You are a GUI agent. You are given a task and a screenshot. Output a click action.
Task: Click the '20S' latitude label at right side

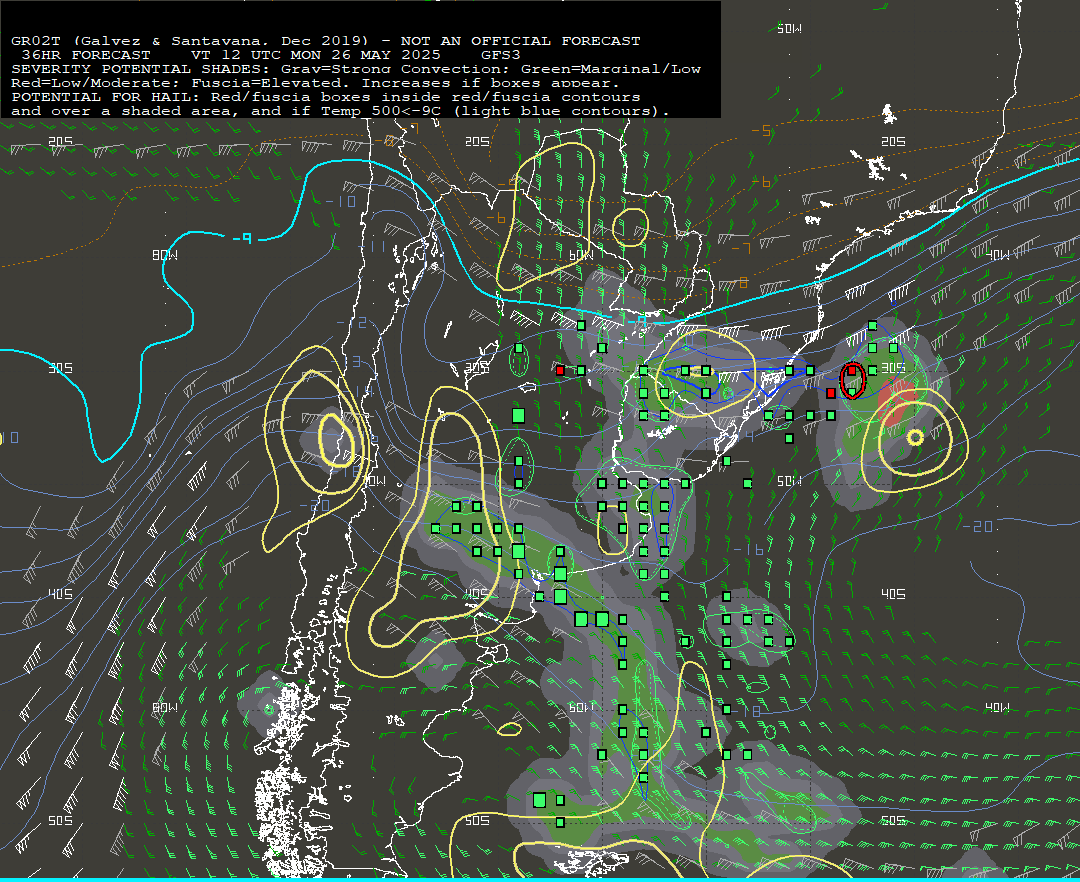pyautogui.click(x=893, y=142)
